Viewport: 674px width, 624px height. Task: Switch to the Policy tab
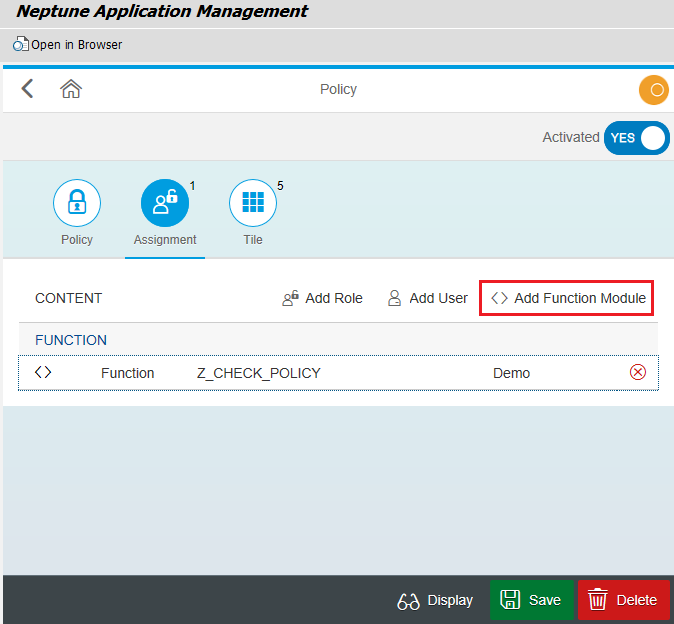(77, 213)
